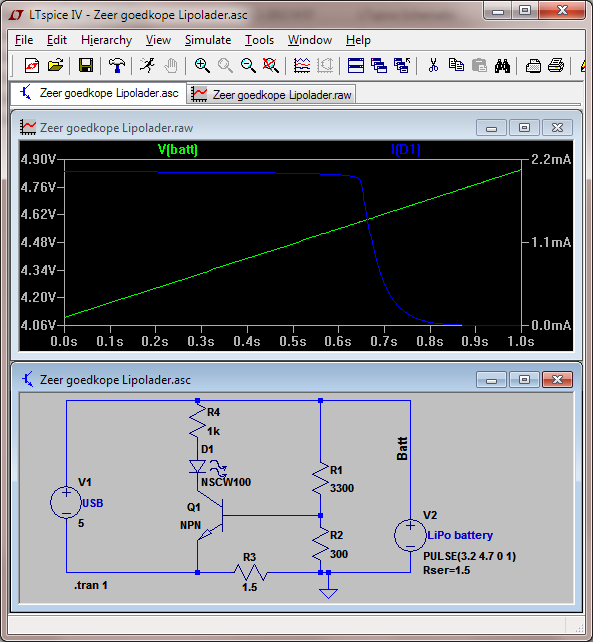Click resistor R3 1.5 symbol
Screen dimensions: 593x642
click(250, 572)
